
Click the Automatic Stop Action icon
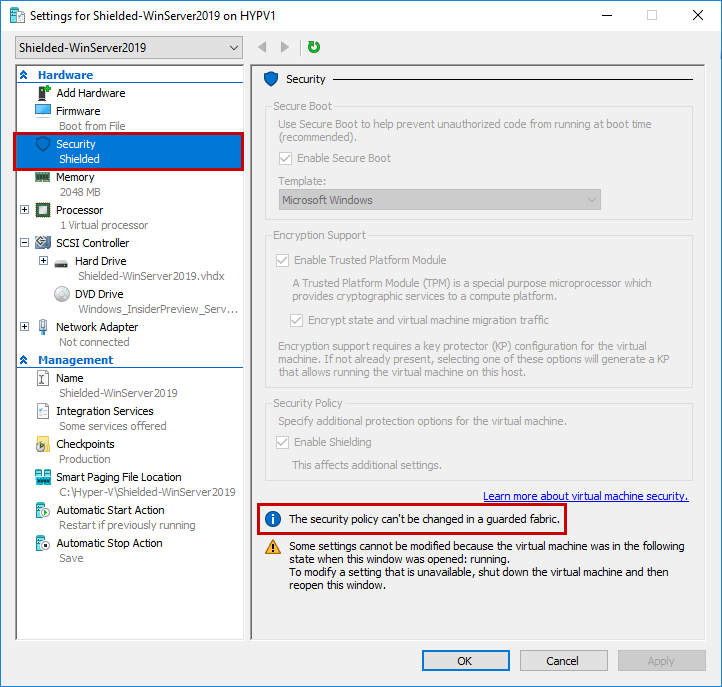pyautogui.click(x=42, y=543)
